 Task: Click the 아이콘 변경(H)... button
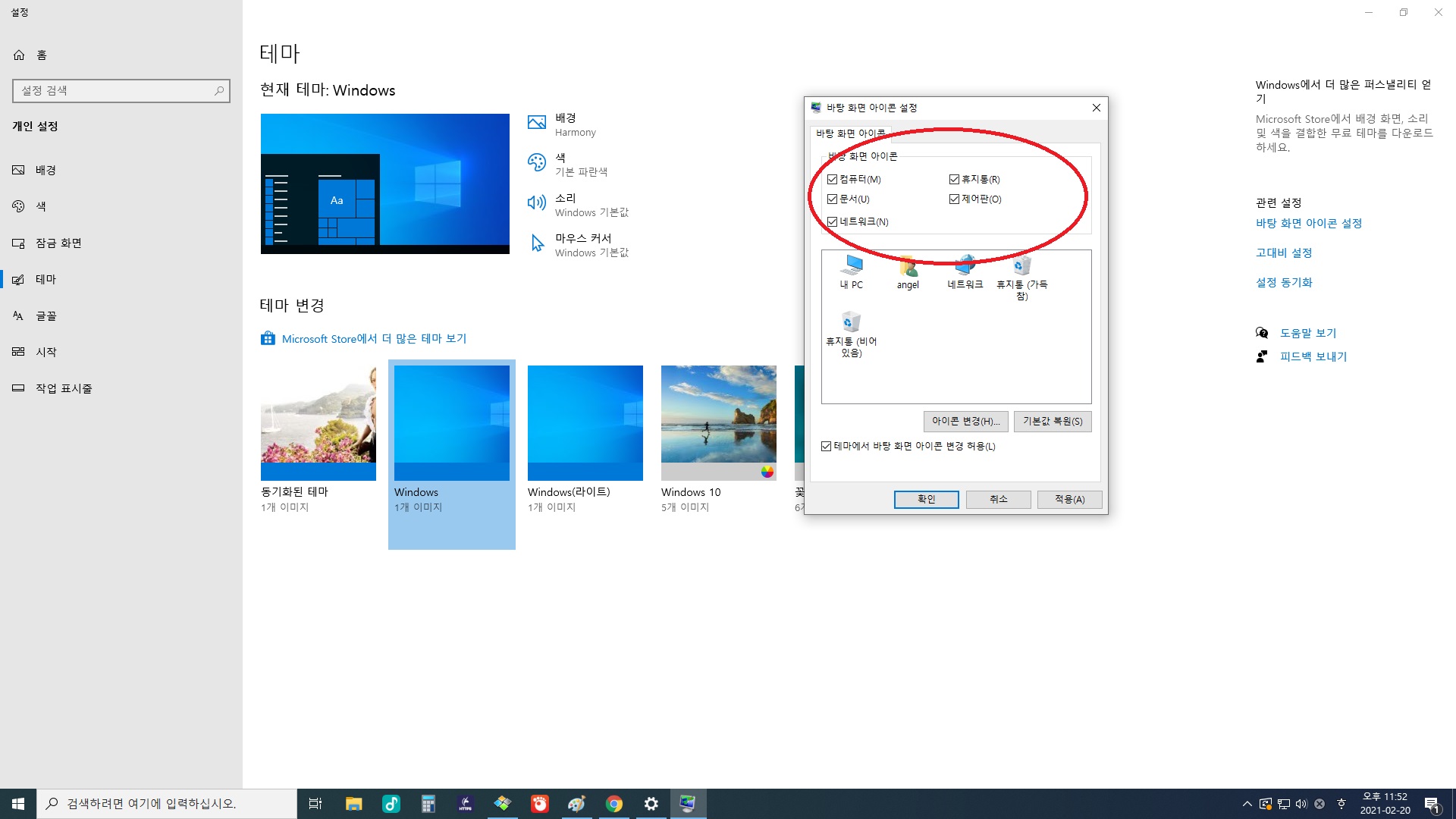coord(965,422)
